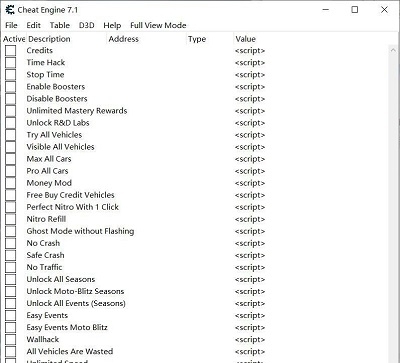Check the Visible All Vehicles checkbox

click(x=10, y=147)
